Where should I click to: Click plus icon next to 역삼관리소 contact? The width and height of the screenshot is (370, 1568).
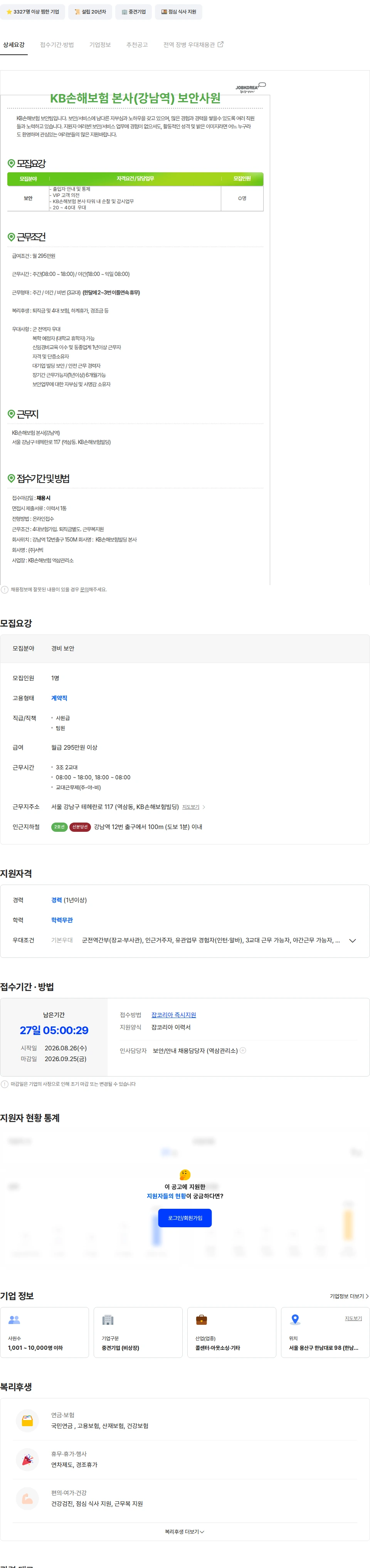click(243, 1051)
